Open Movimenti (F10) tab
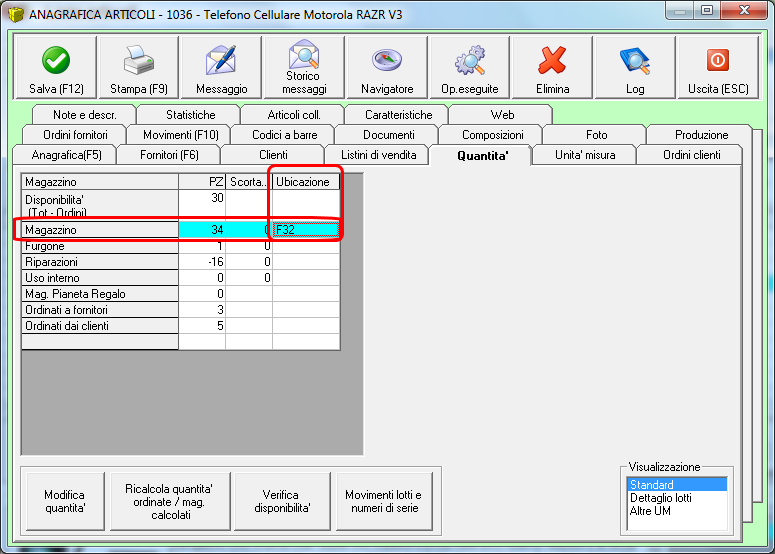Viewport: 775px width, 554px height. coord(180,135)
